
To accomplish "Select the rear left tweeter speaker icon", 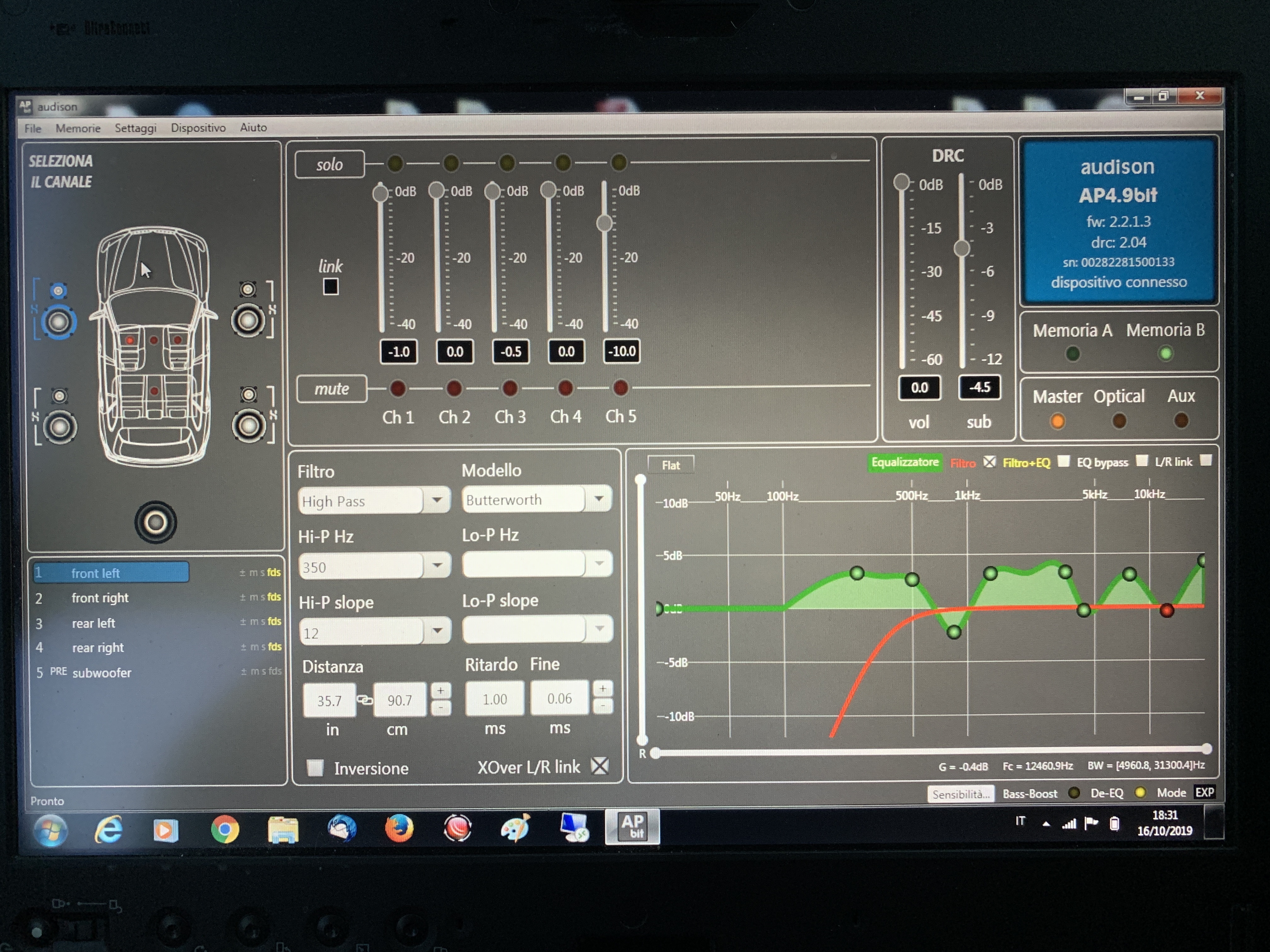I will pyautogui.click(x=59, y=396).
